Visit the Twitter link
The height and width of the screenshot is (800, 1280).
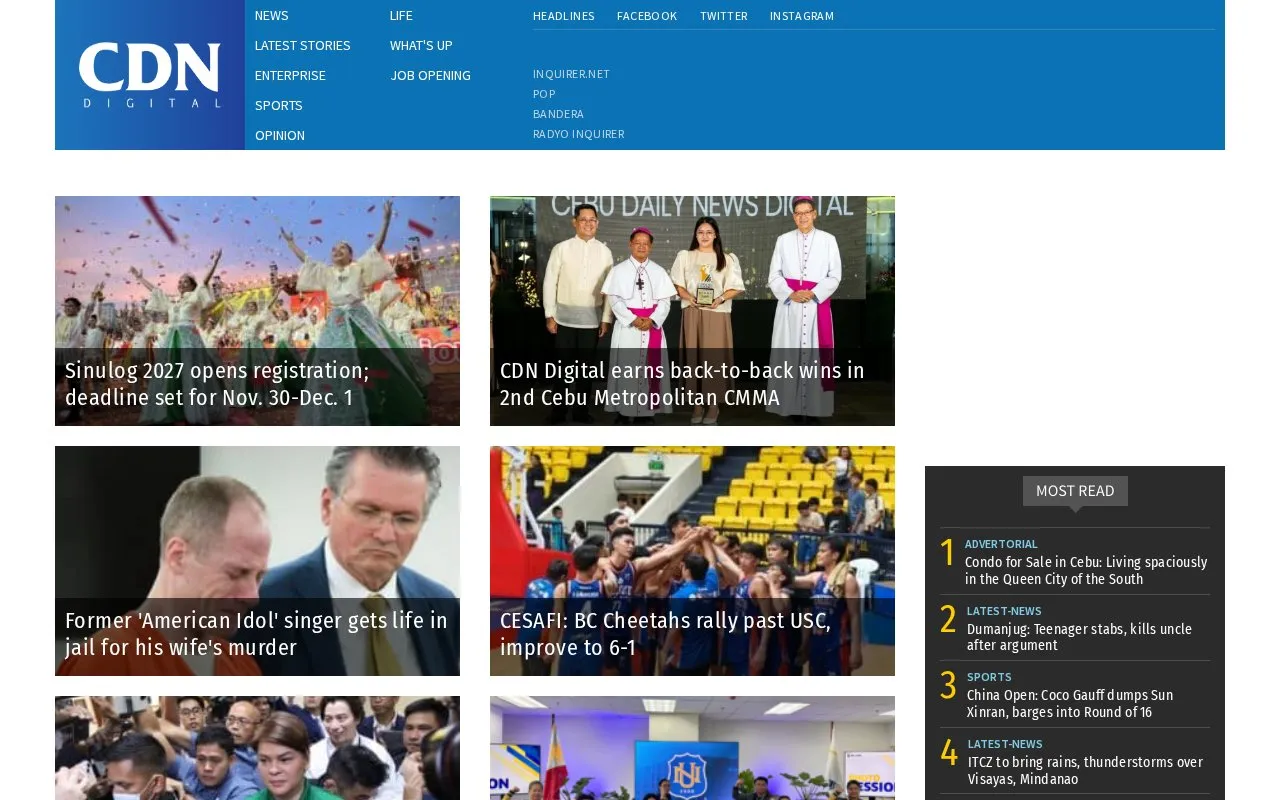point(724,16)
